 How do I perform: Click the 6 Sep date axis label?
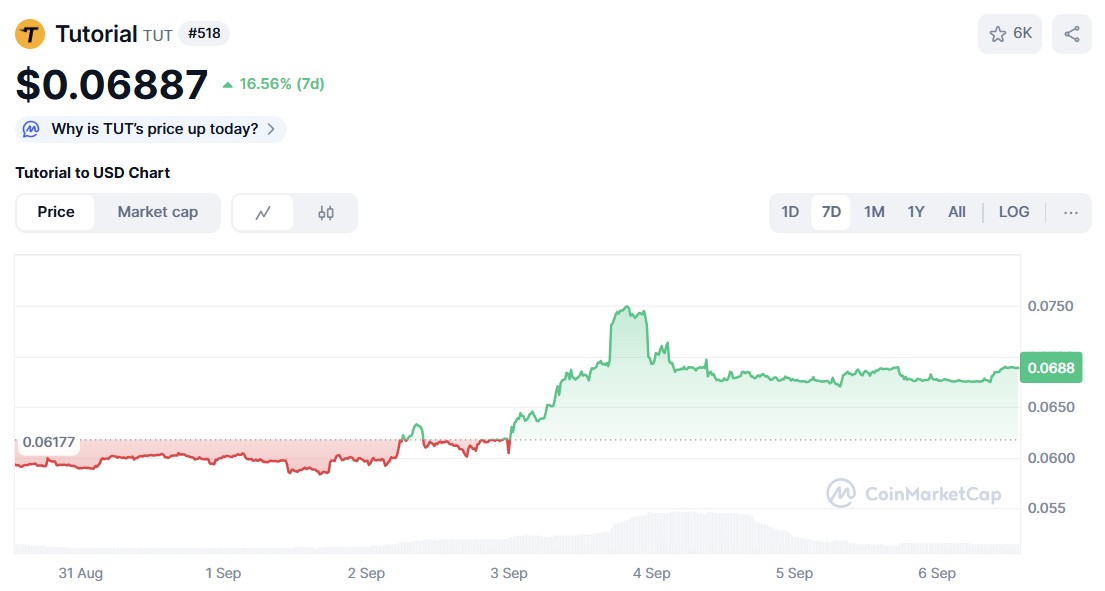pos(937,573)
